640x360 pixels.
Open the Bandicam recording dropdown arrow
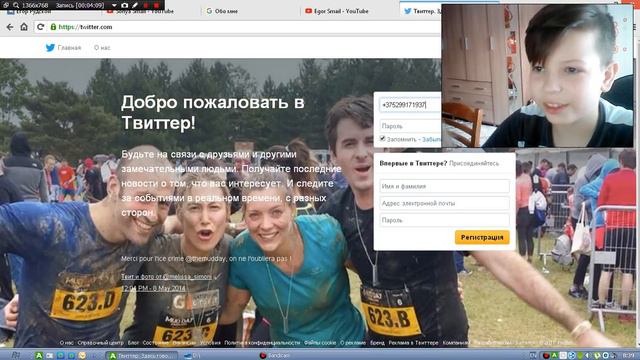click(x=114, y=5)
